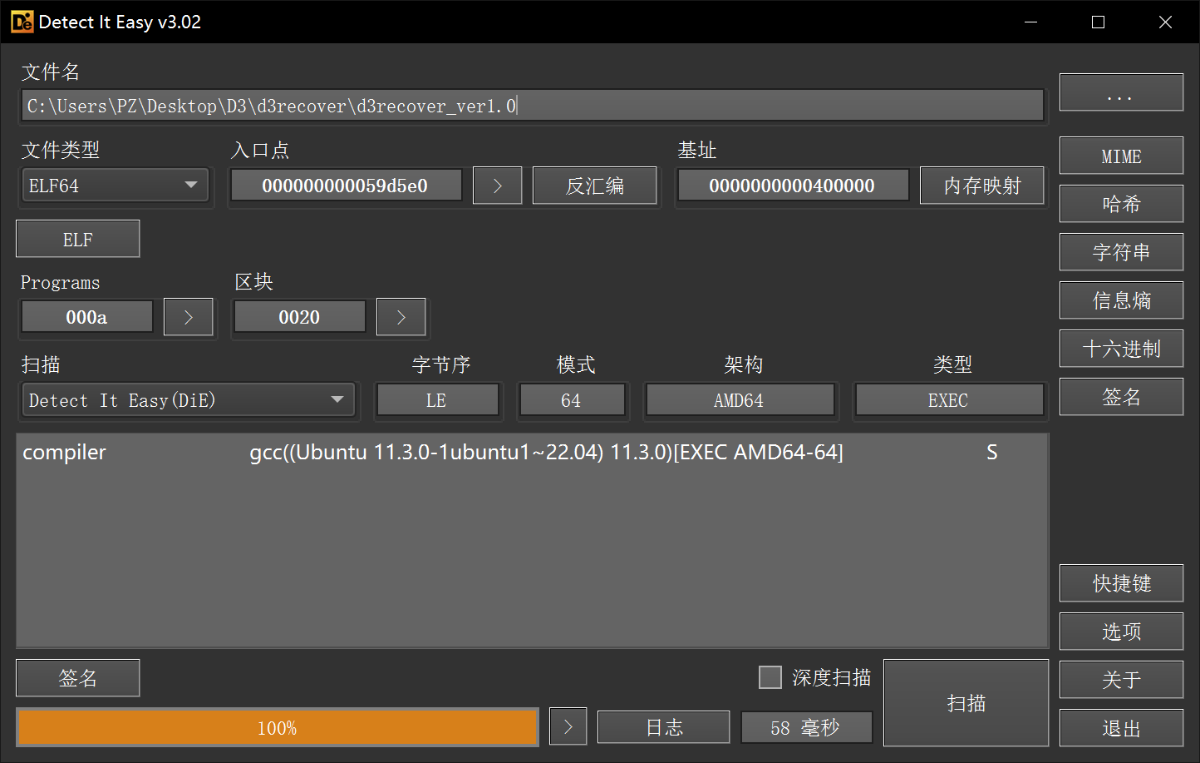
Task: Open the 选项 options button
Action: tap(1121, 631)
